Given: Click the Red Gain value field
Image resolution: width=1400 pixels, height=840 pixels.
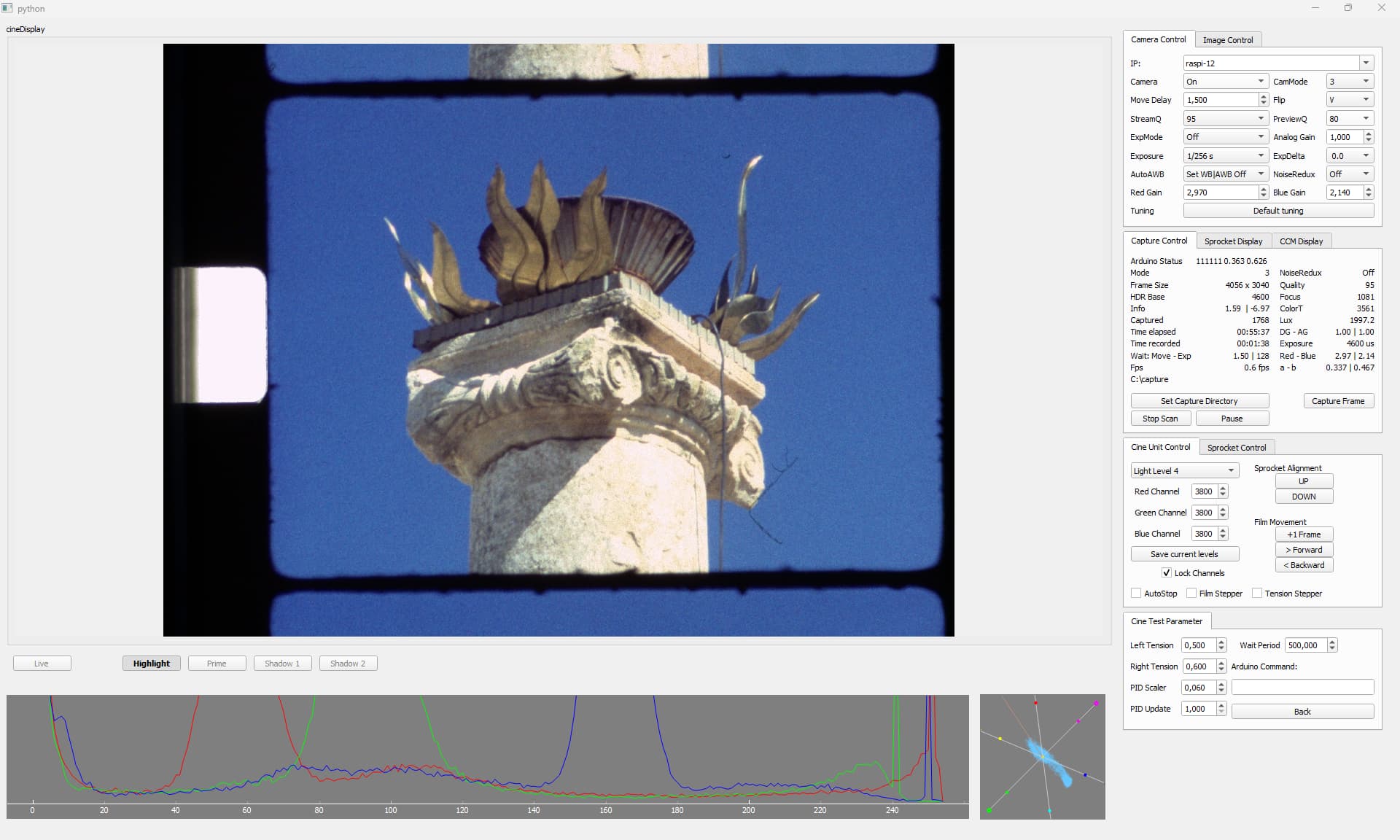Looking at the screenshot, I should click(1221, 192).
